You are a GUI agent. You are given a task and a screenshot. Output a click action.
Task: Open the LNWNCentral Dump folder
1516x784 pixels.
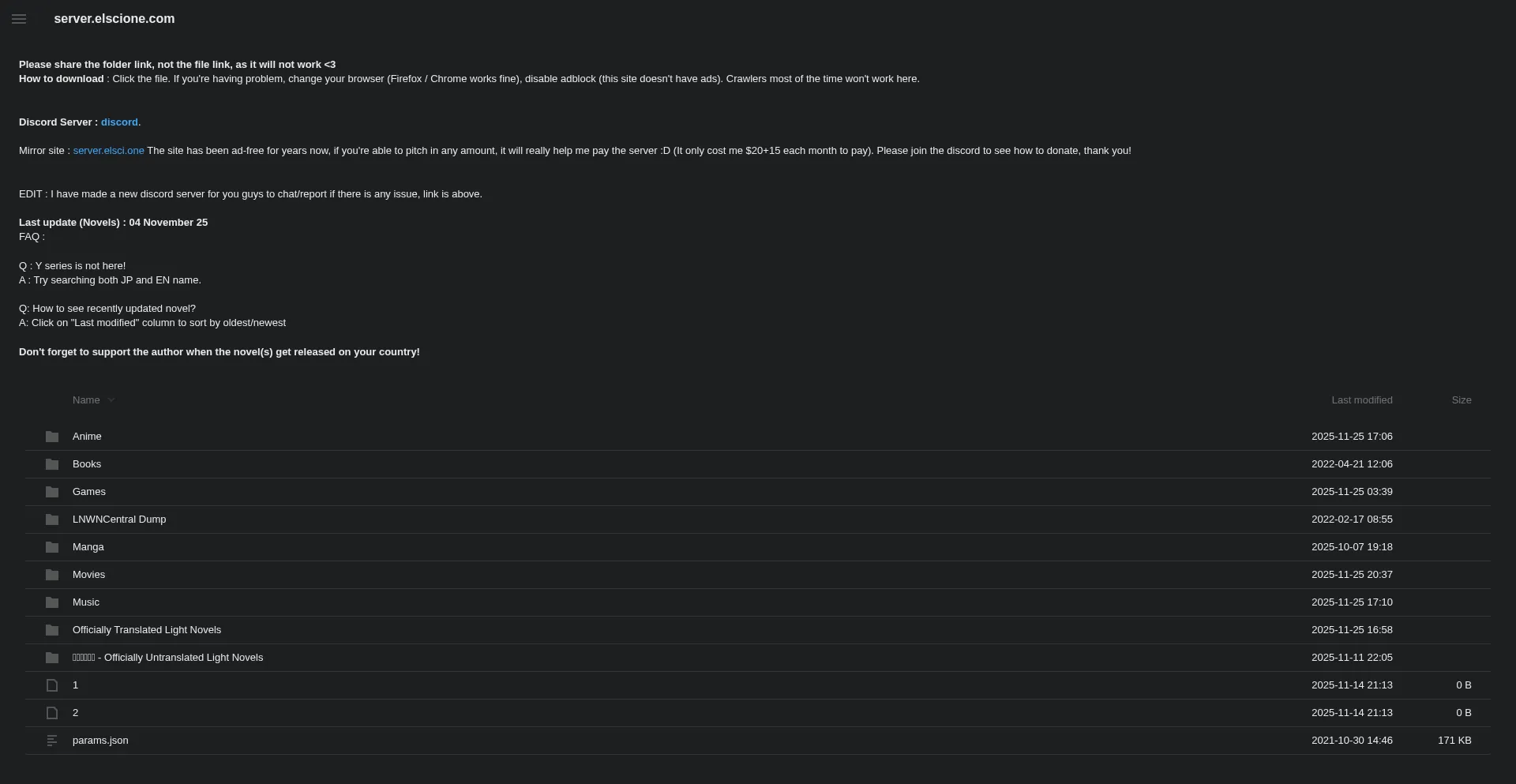click(119, 520)
